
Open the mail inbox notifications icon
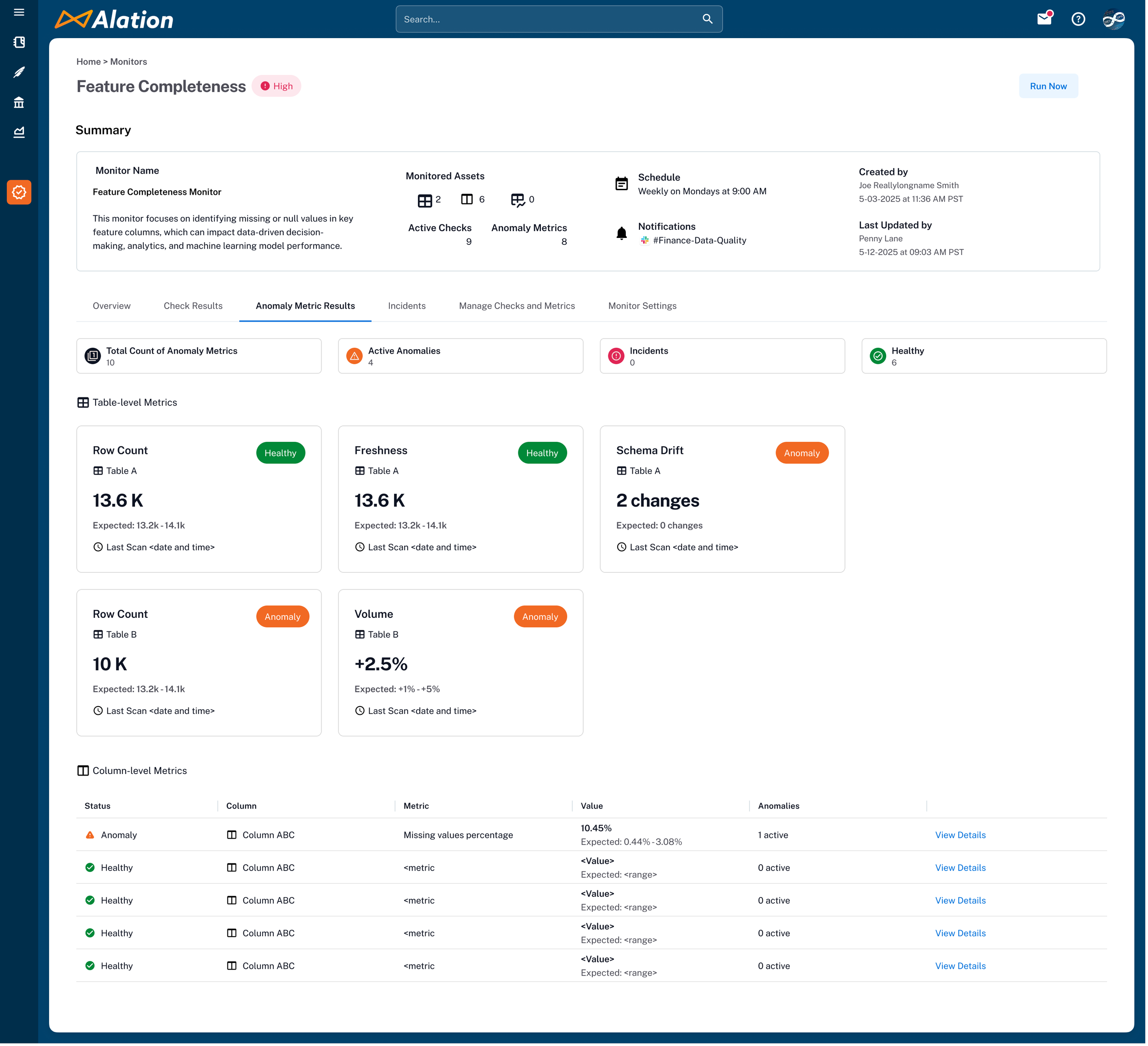click(x=1044, y=19)
